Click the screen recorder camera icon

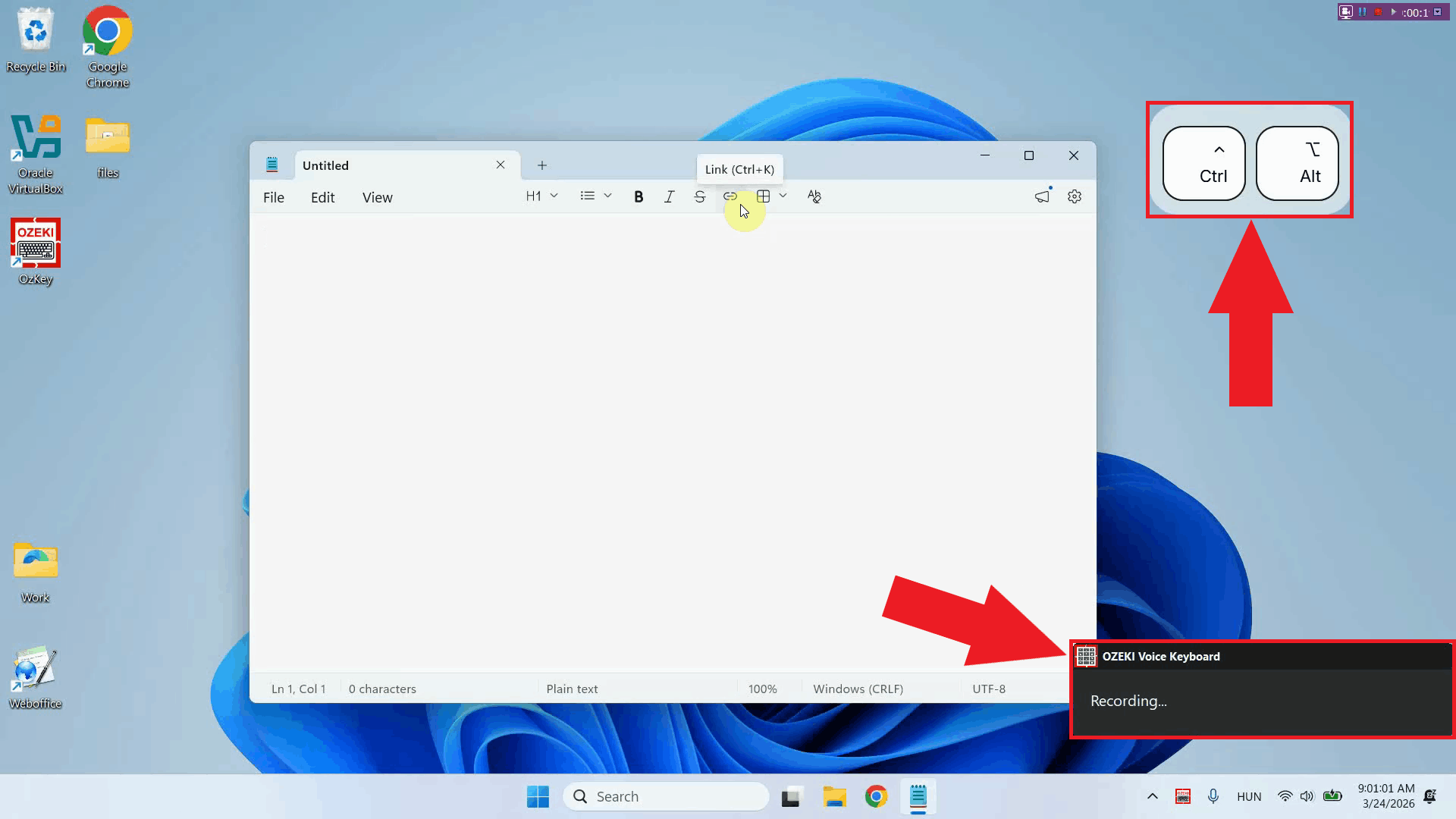pos(1346,11)
